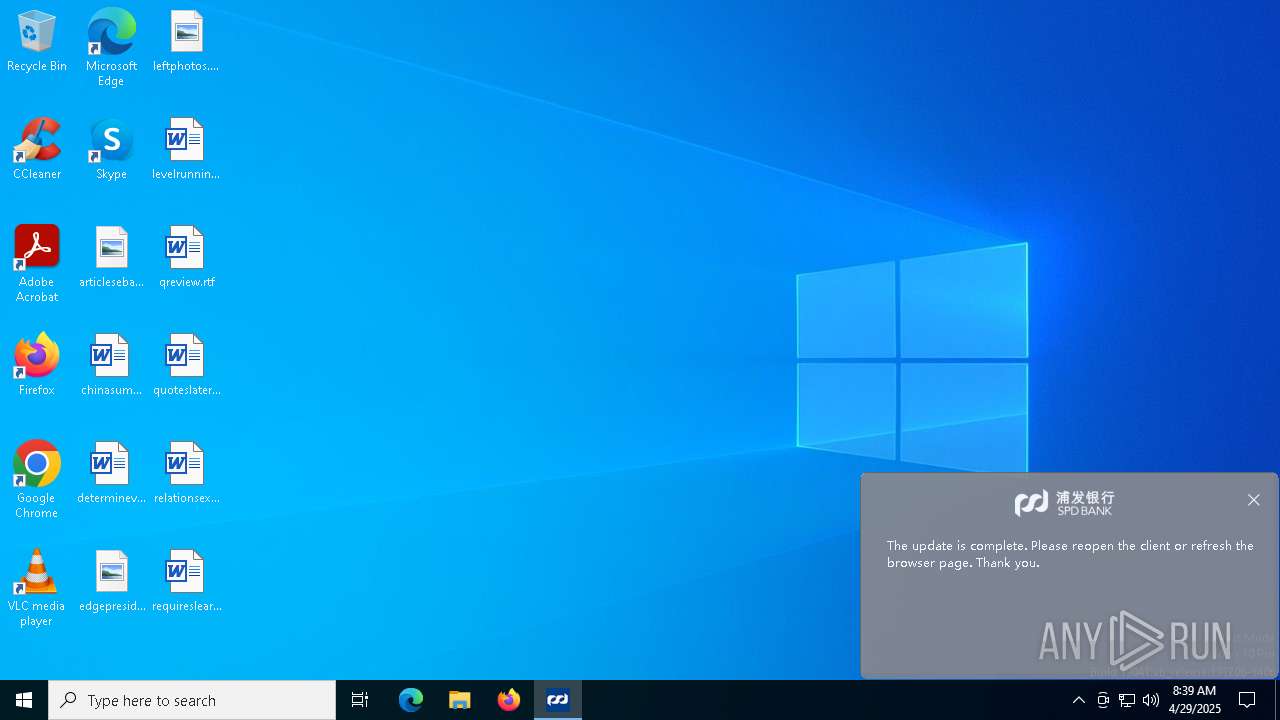Open Adobe Acrobat desktop shortcut
1280x720 pixels.
[x=37, y=264]
